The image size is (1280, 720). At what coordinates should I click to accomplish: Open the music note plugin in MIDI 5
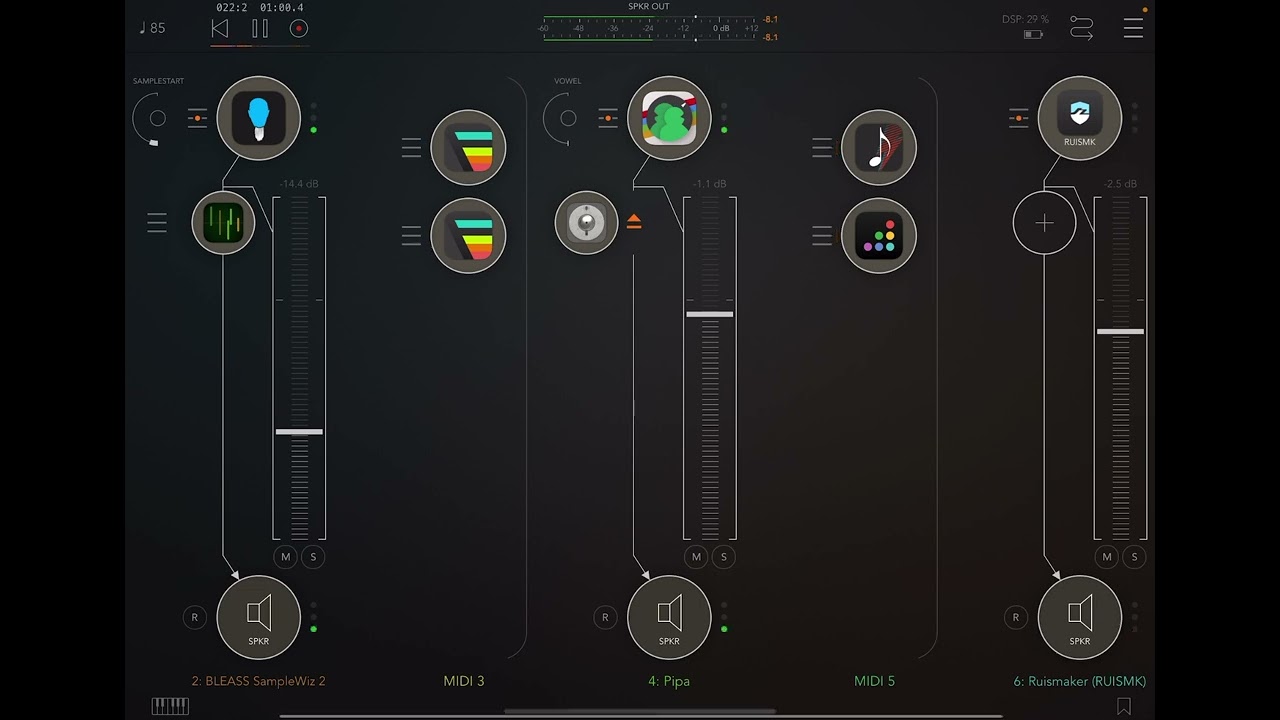point(879,148)
